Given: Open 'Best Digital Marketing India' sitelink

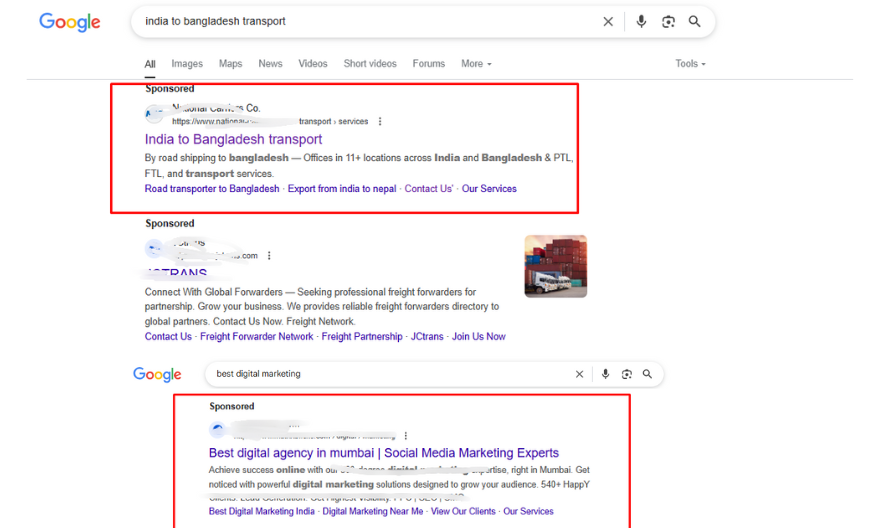Looking at the screenshot, I should (262, 511).
